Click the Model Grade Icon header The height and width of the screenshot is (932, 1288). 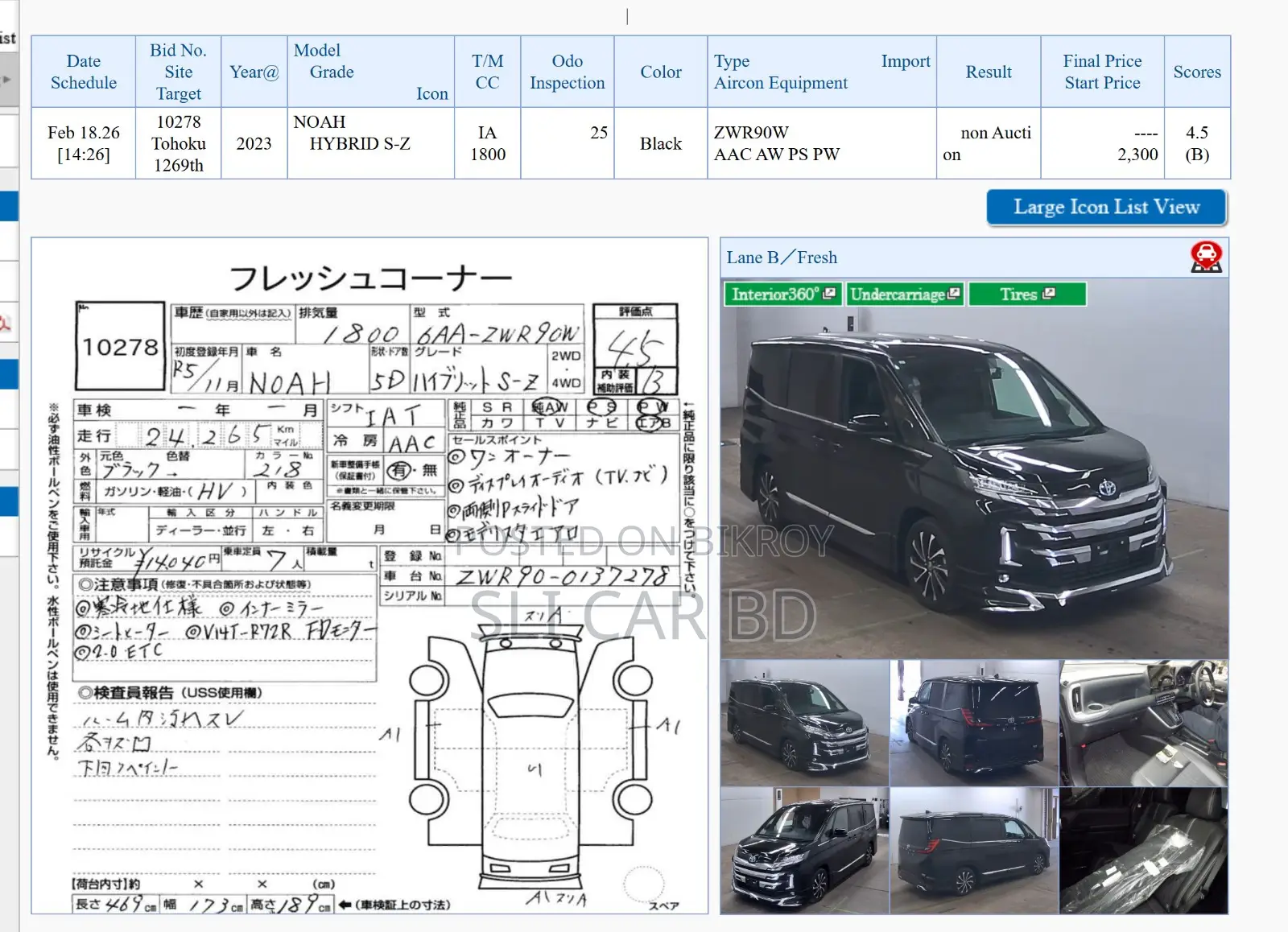[x=371, y=72]
